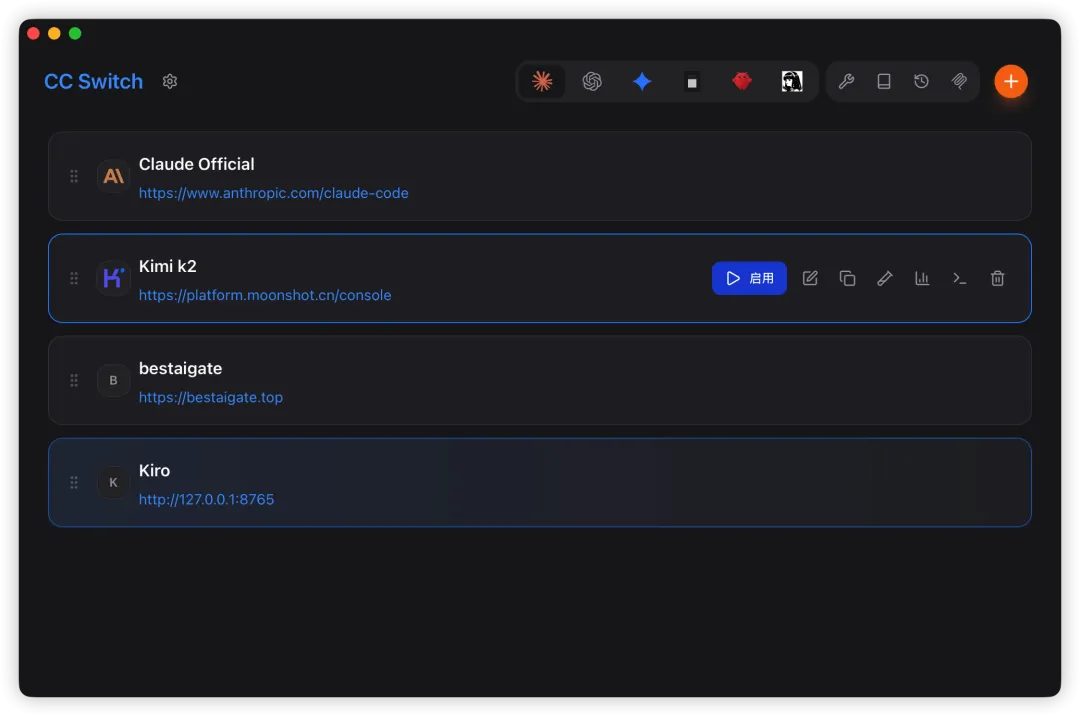Click the pencil icon on Kimi k2
This screenshot has height=716, width=1080.
click(x=885, y=278)
